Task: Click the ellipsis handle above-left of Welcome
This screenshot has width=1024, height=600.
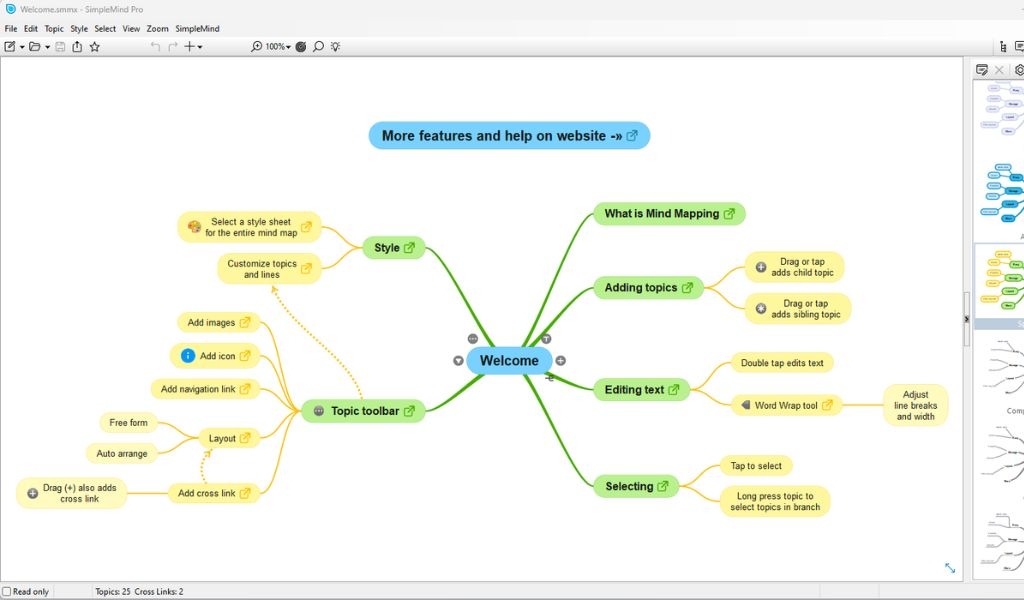Action: pyautogui.click(x=473, y=338)
